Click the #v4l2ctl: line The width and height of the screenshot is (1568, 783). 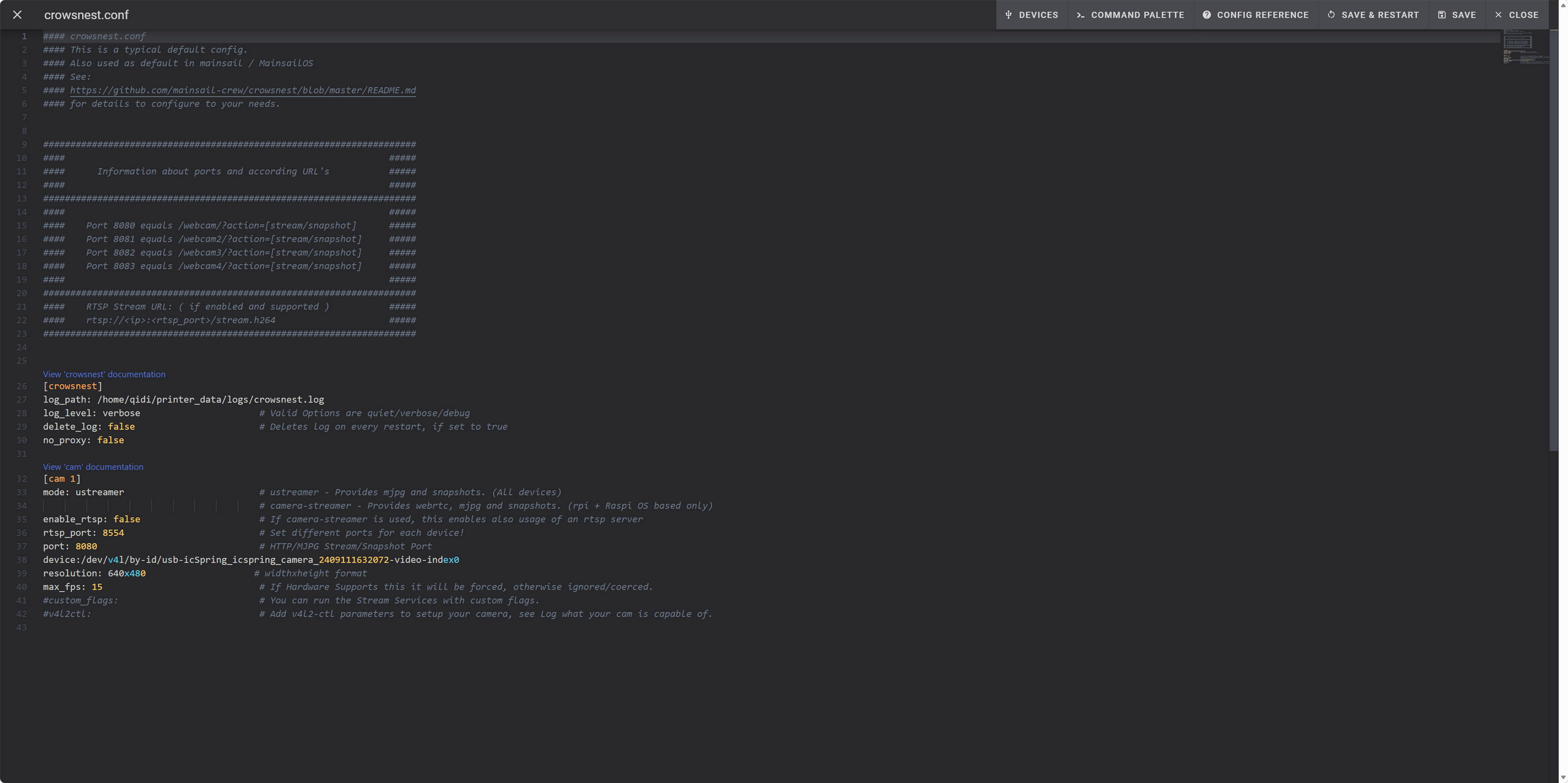click(x=67, y=613)
